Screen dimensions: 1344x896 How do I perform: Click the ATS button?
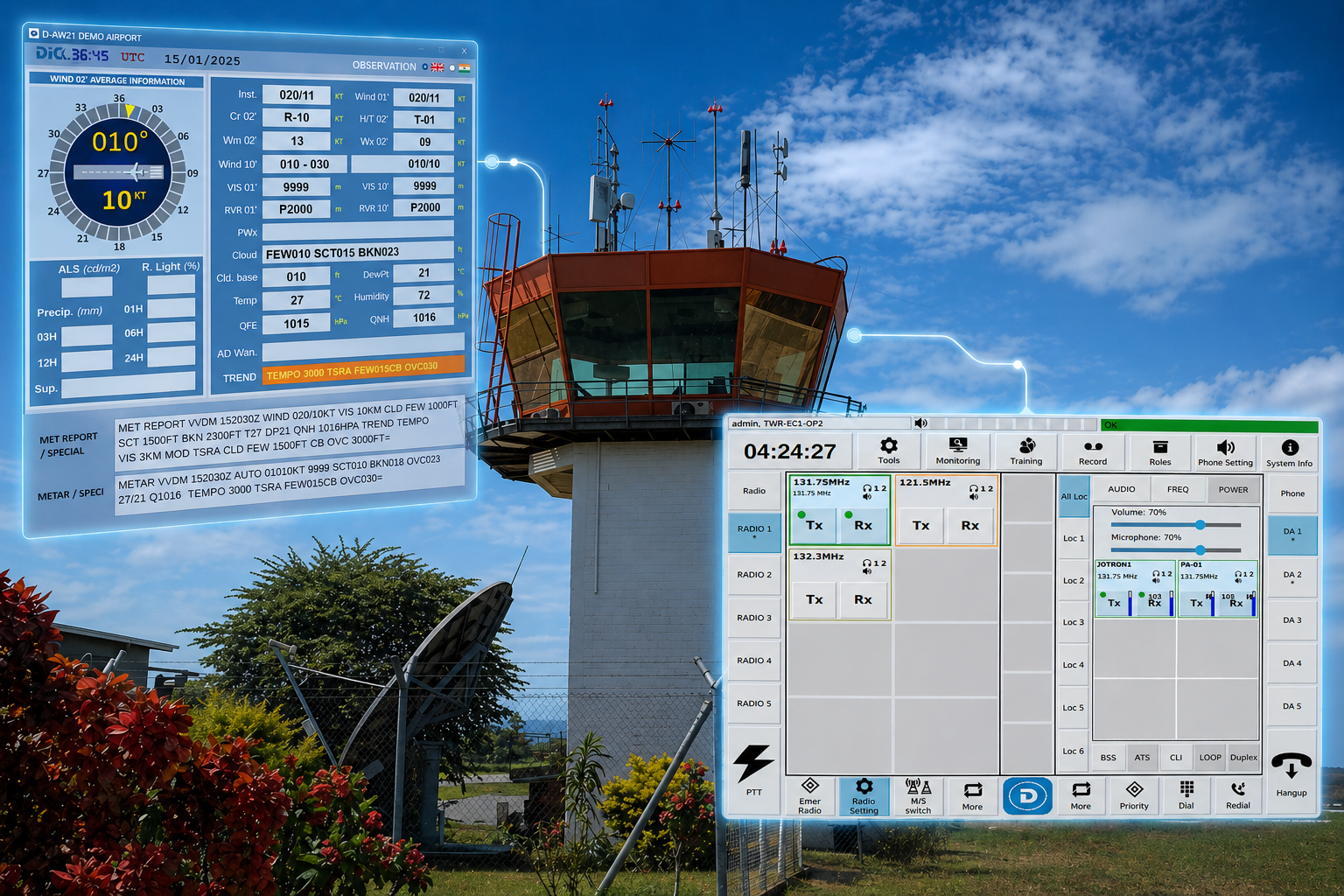click(x=1142, y=758)
